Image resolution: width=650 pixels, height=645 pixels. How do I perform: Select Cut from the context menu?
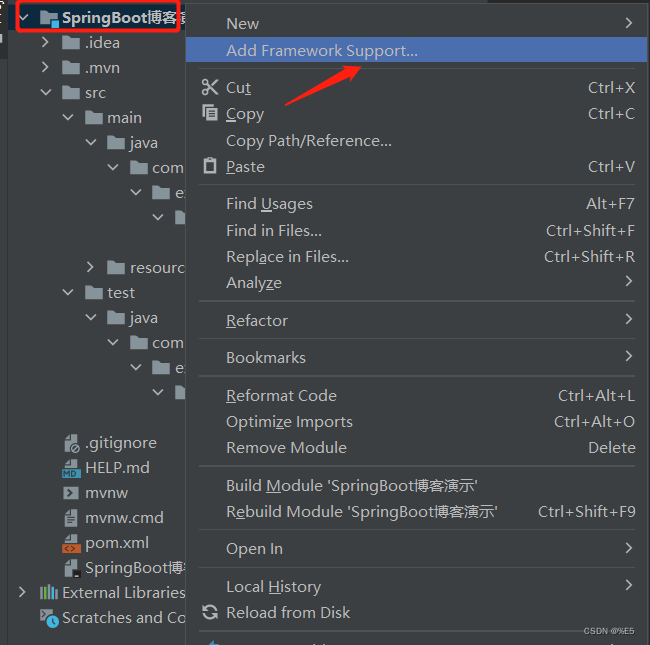tap(416, 87)
